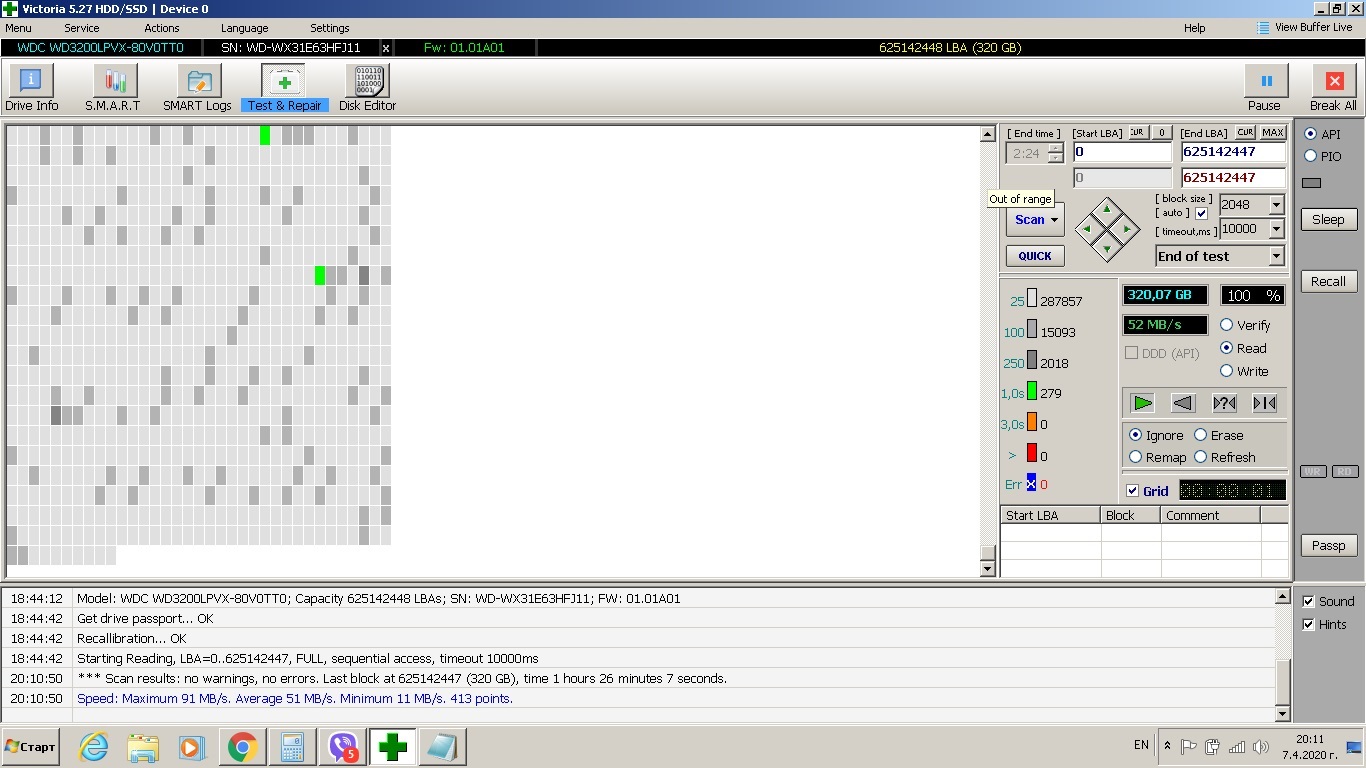
Task: Click the QUICK scan button
Action: (1035, 256)
